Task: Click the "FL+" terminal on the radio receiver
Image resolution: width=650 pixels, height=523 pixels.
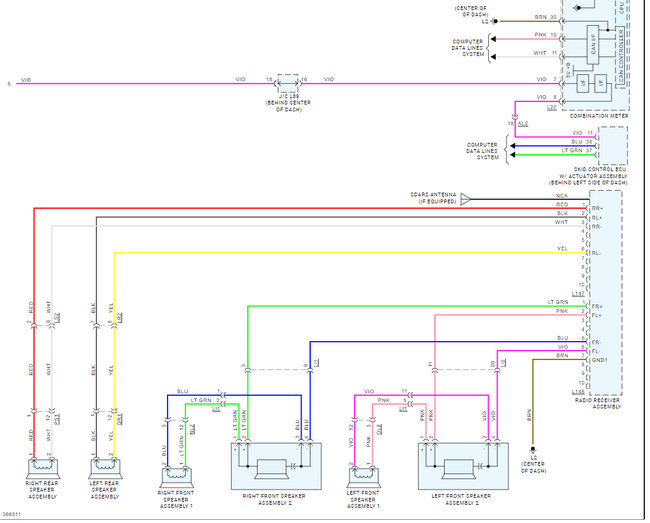Action: (x=597, y=316)
